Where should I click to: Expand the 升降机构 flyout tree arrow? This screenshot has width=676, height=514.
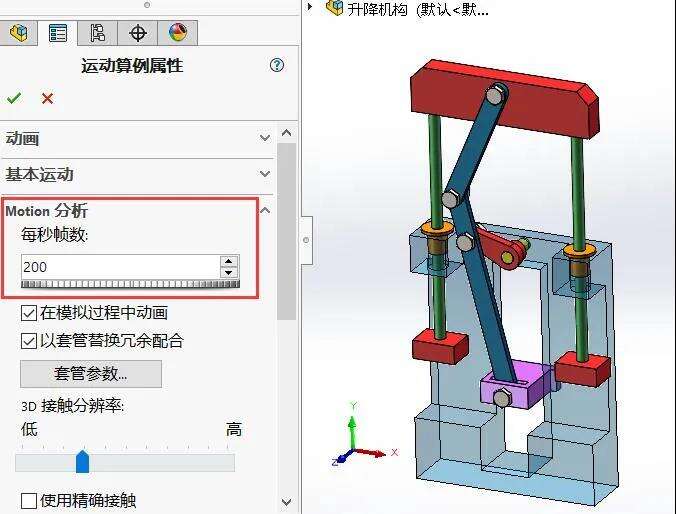[309, 7]
